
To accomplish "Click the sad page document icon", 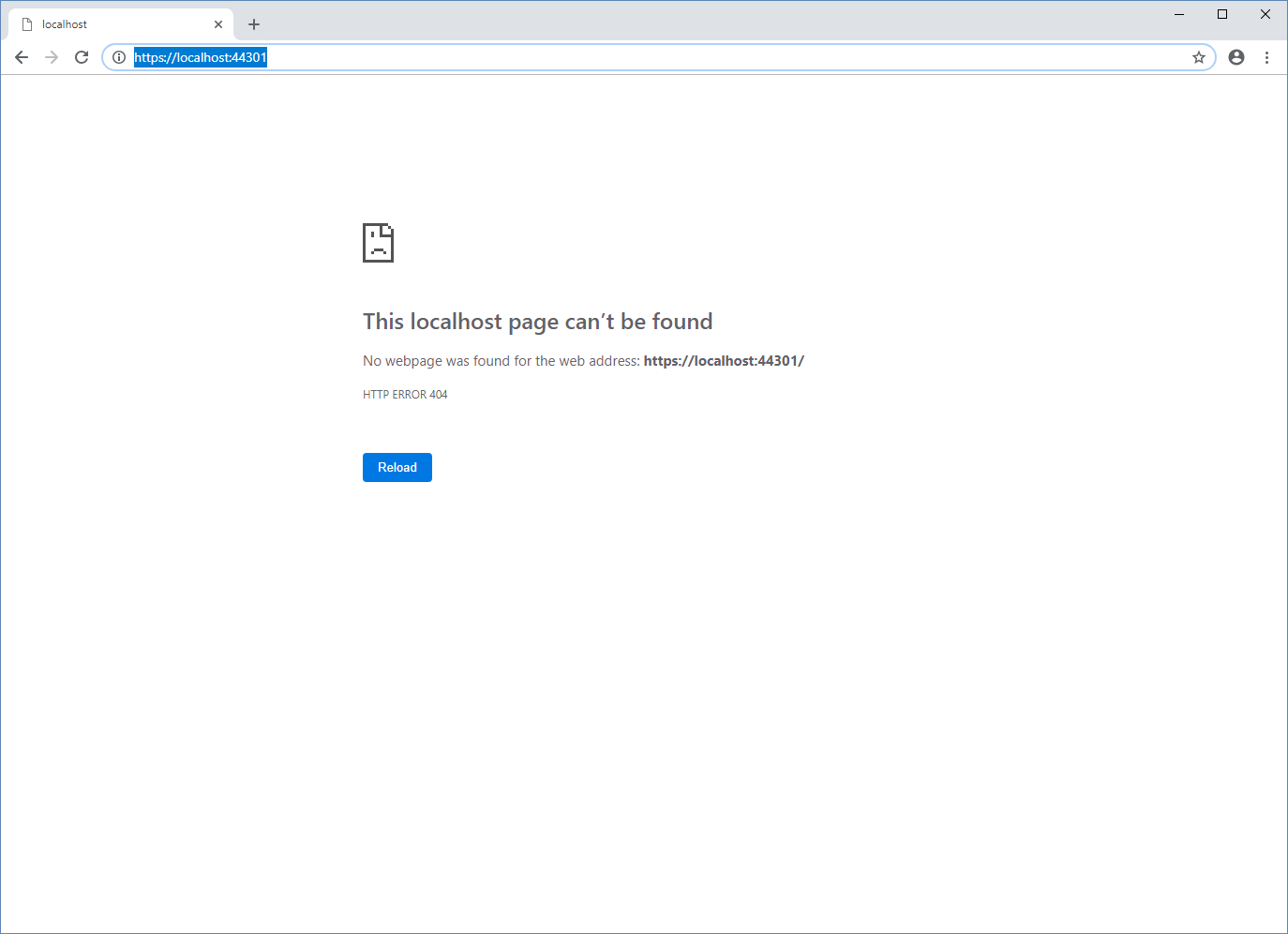I will 378,242.
